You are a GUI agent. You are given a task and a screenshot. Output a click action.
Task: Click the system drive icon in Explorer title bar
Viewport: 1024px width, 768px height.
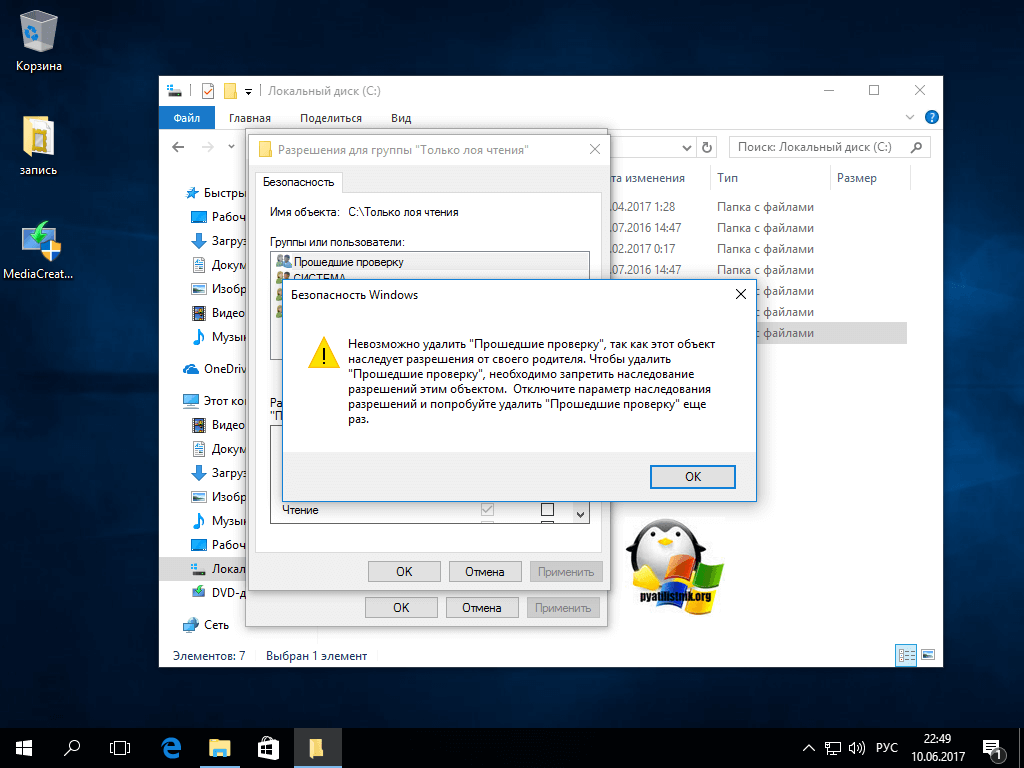[174, 91]
